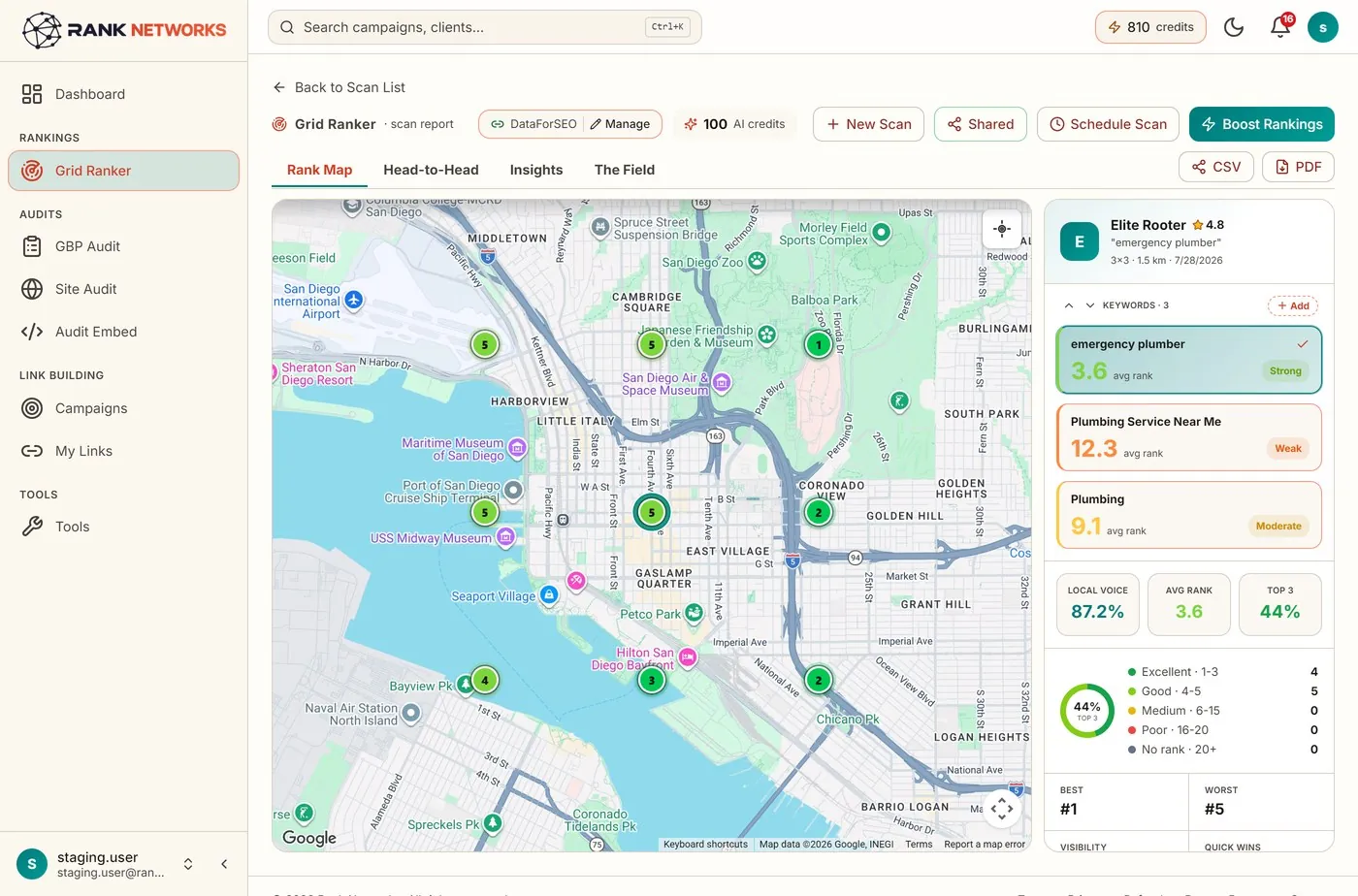Screen dimensions: 1358x896
Task: Click Report a map error link
Action: tap(985, 845)
